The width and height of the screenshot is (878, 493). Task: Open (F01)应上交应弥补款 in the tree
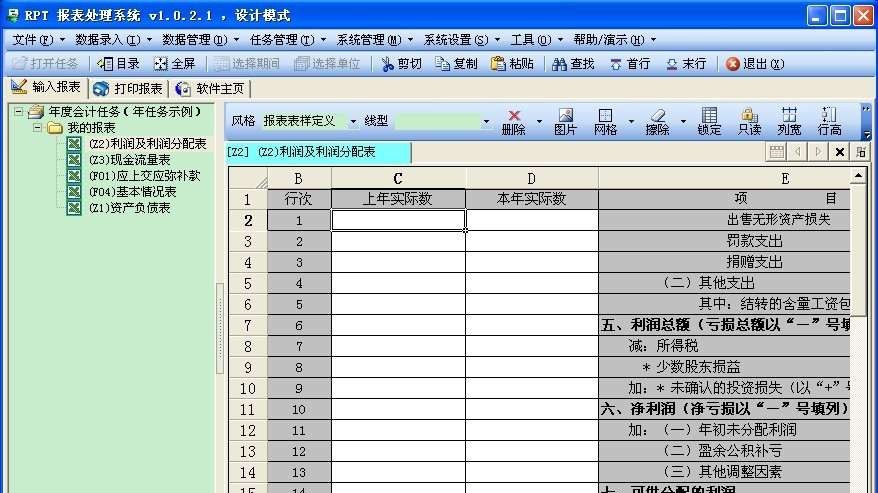point(144,176)
